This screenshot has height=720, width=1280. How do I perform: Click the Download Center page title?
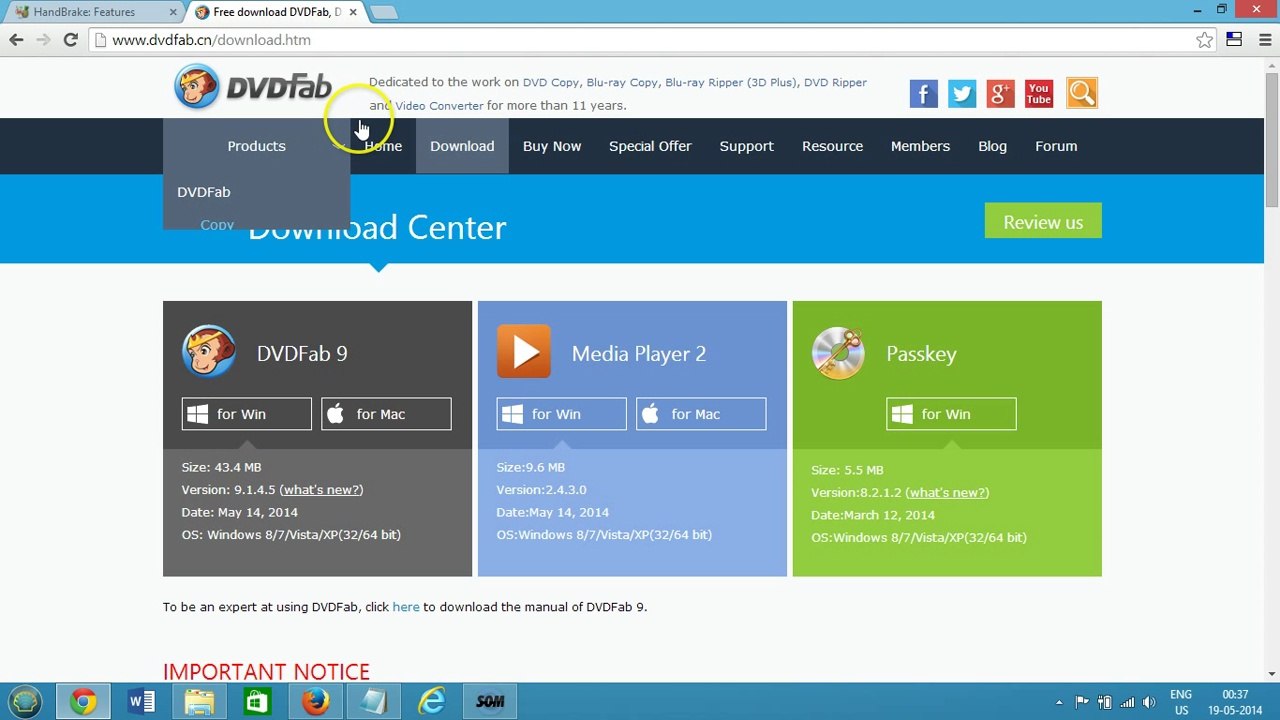click(x=377, y=227)
